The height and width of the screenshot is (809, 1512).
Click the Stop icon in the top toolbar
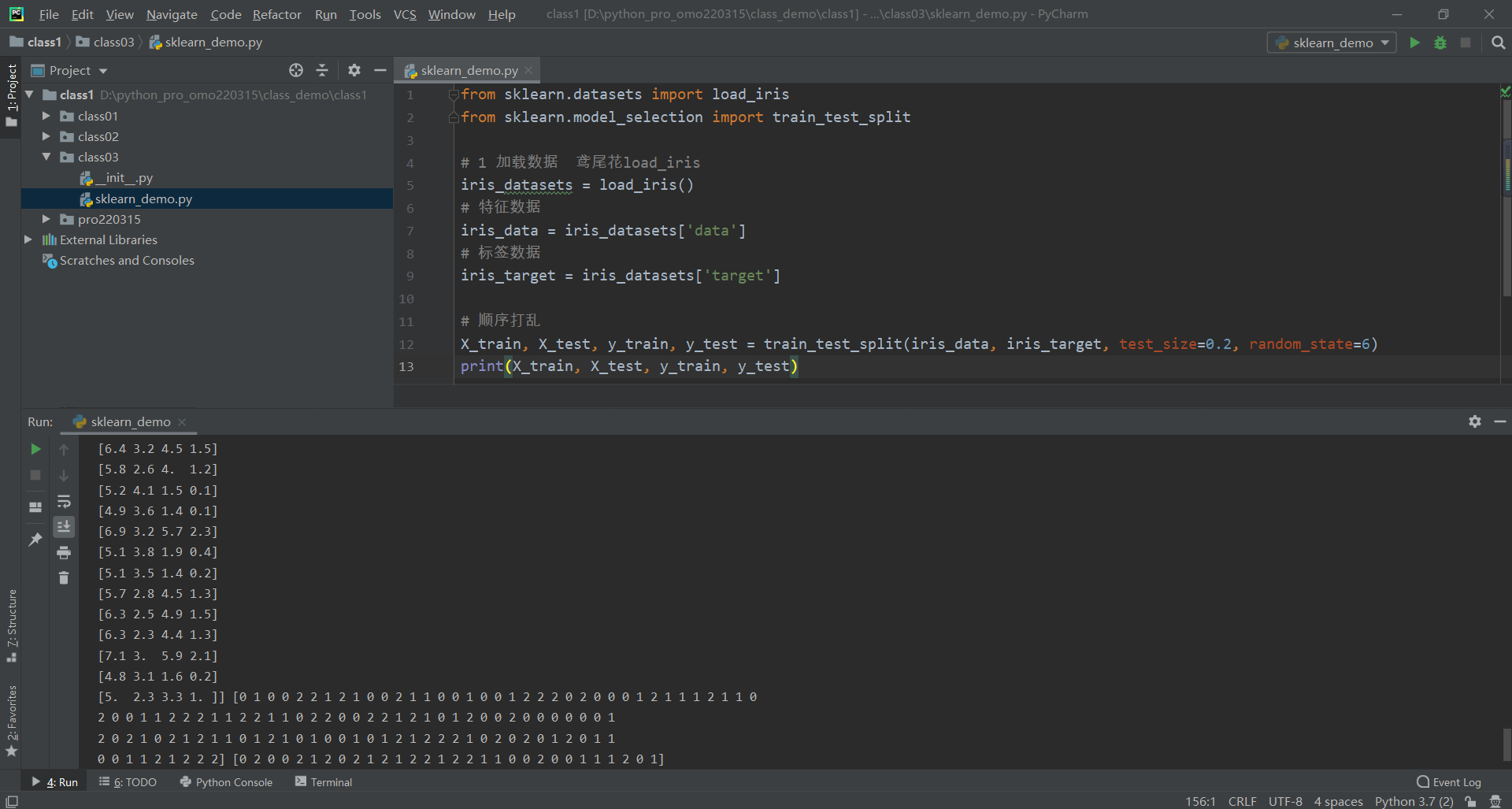[x=1466, y=43]
